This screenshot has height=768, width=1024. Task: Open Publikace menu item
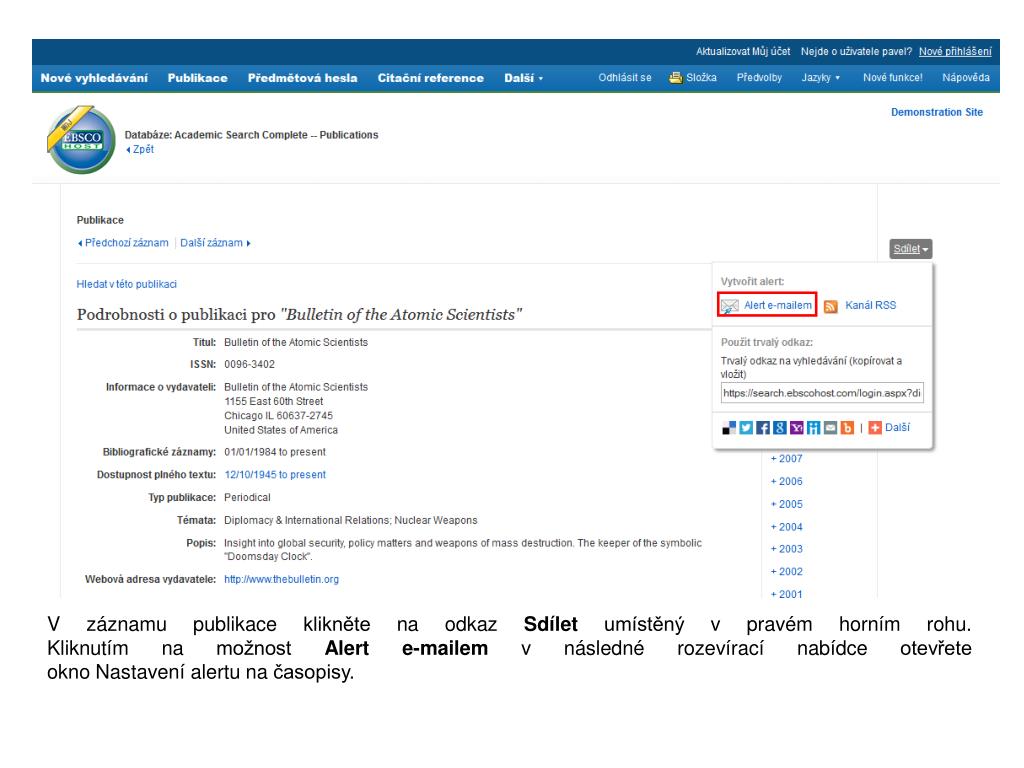click(197, 78)
